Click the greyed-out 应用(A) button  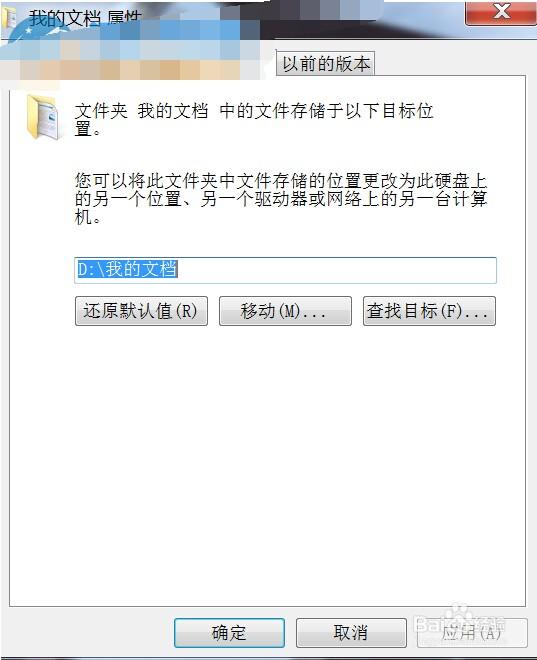(x=472, y=632)
